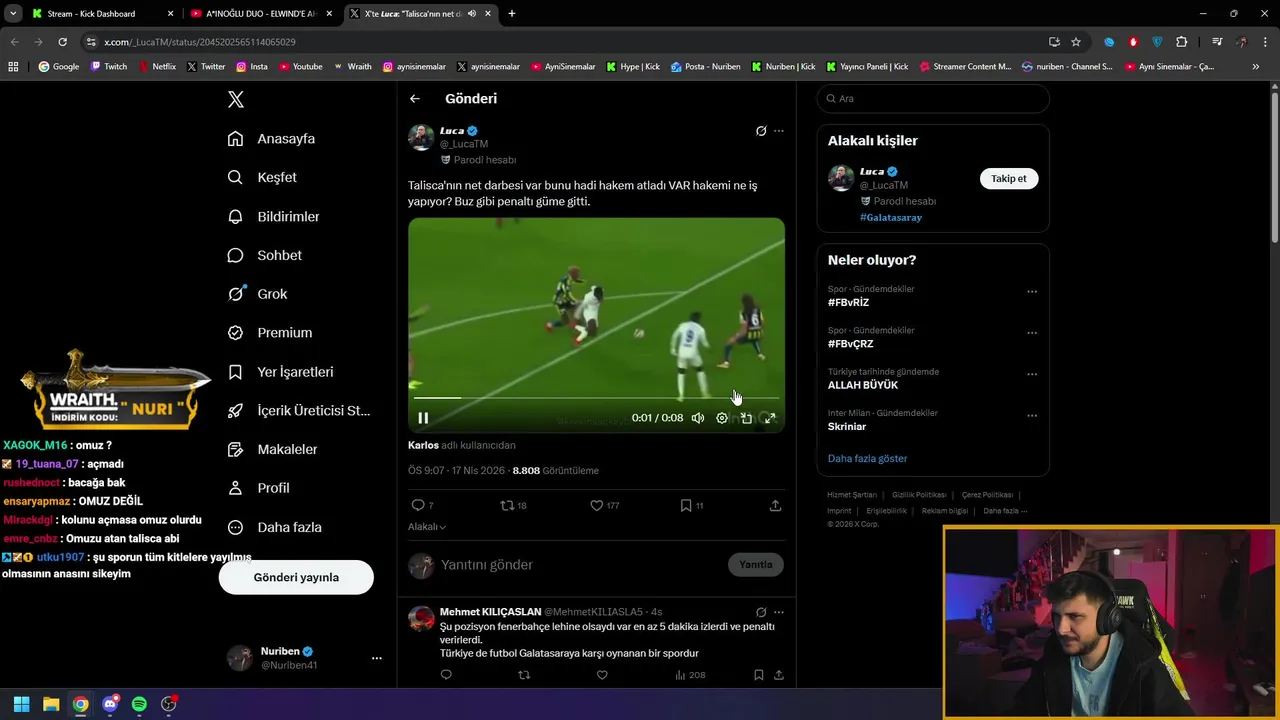The image size is (1280, 720).
Task: Click Grok icon on Mehmet's reply
Action: pos(761,612)
